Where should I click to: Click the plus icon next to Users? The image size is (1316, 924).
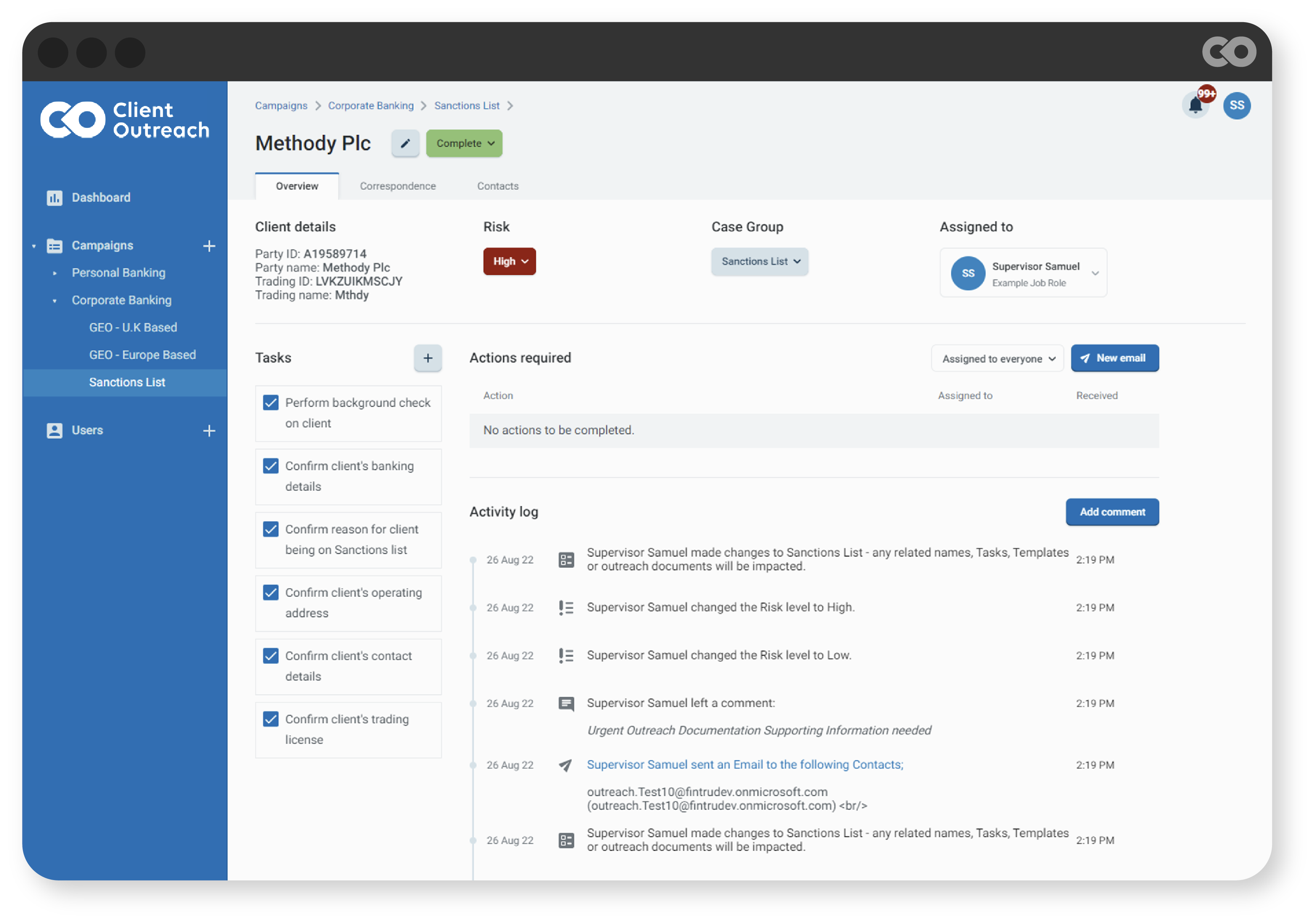click(209, 431)
